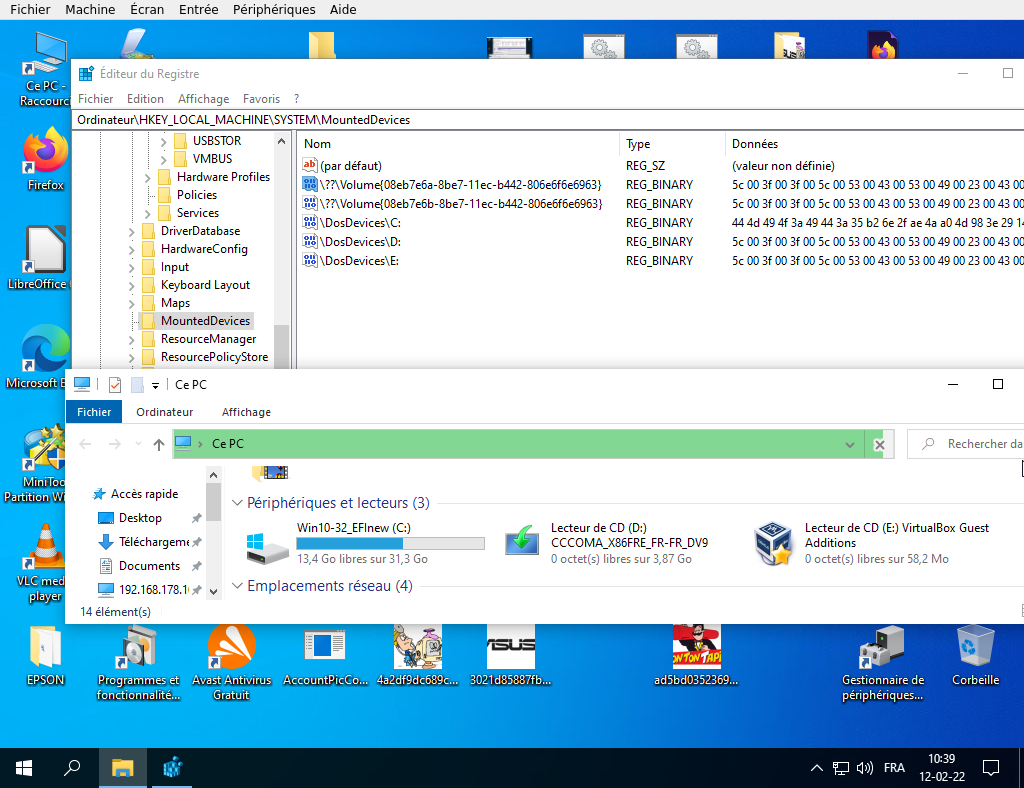Expand the Hardware Profiles registry key
Viewport: 1024px width, 788px height.
pos(148,178)
